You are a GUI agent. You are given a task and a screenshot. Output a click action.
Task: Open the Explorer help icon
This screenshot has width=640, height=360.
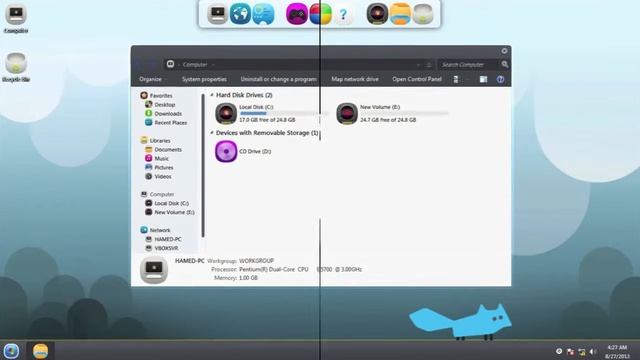[x=500, y=79]
